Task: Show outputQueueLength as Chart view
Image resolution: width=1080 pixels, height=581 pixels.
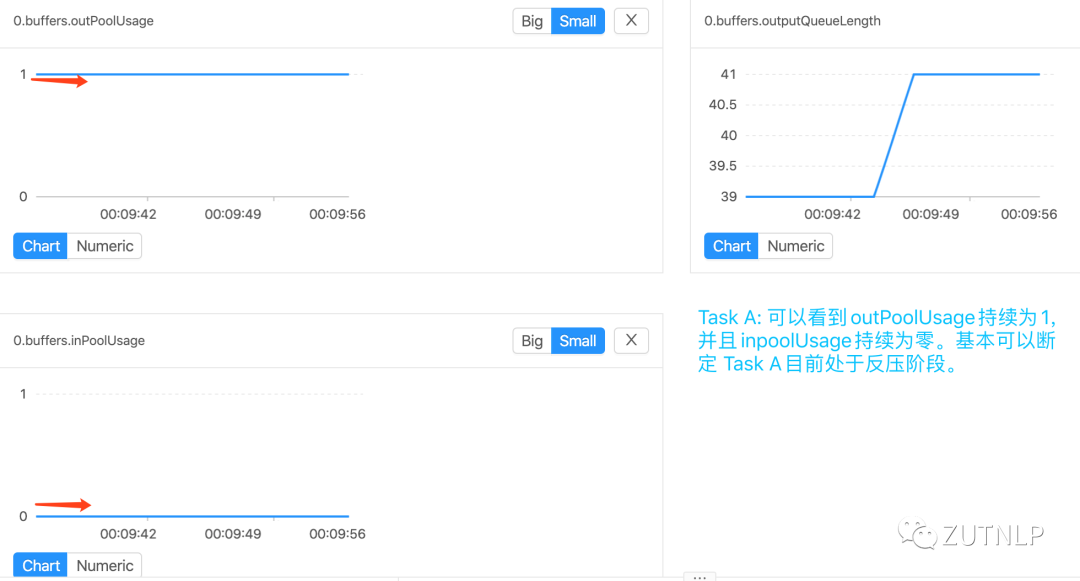Action: 731,246
